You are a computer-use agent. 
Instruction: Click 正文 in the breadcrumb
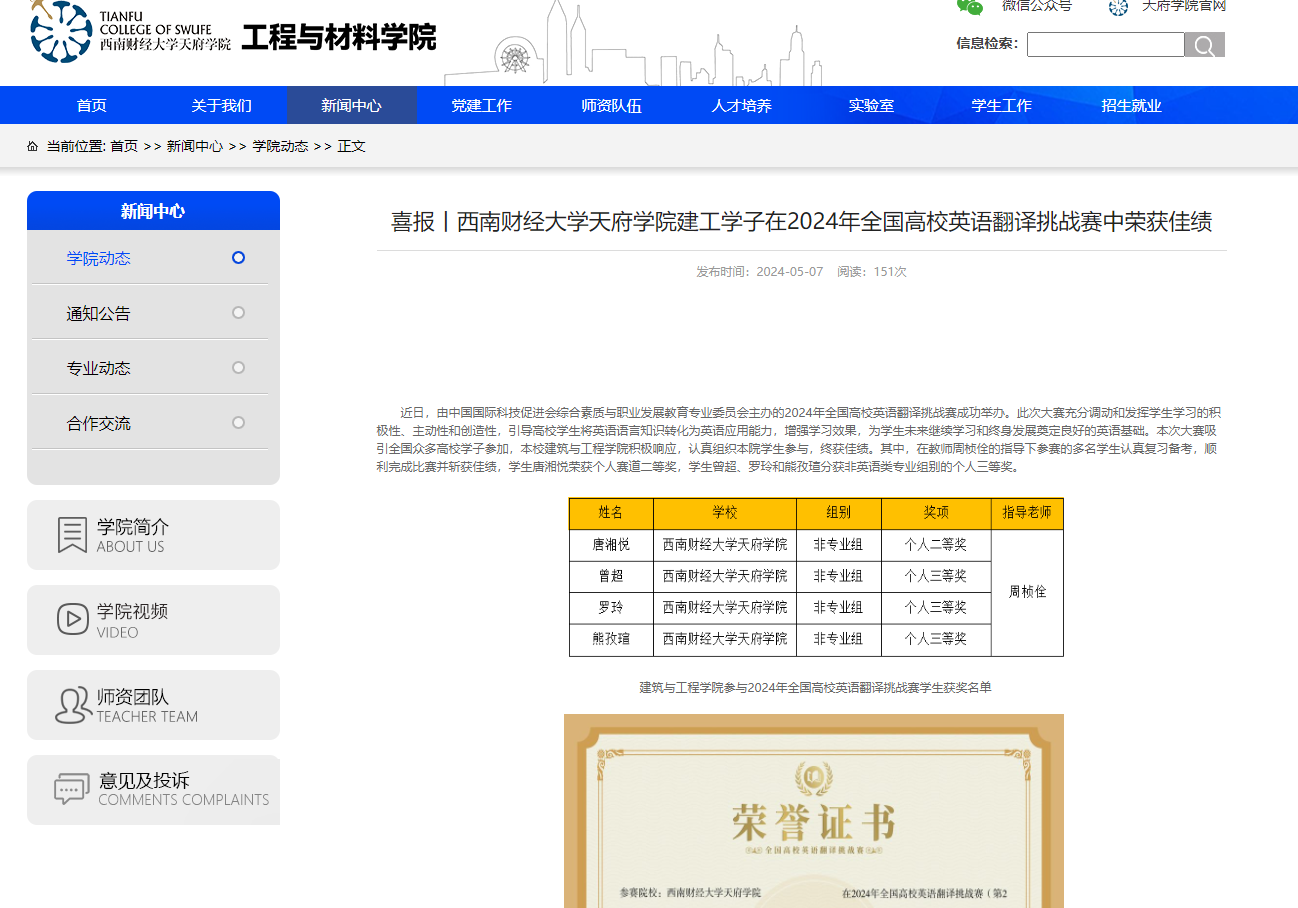(352, 146)
